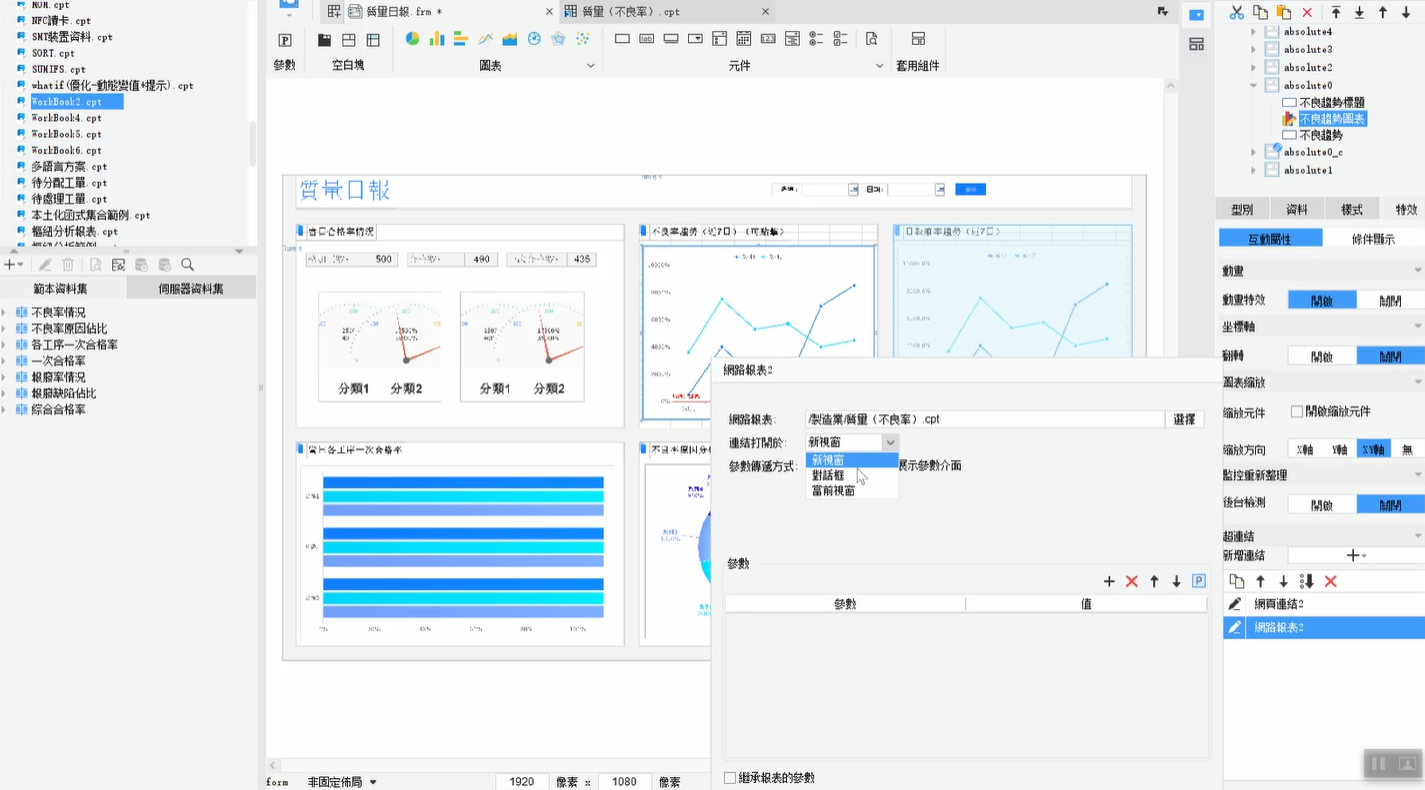
Task: Add the number input widget
Action: click(768, 39)
